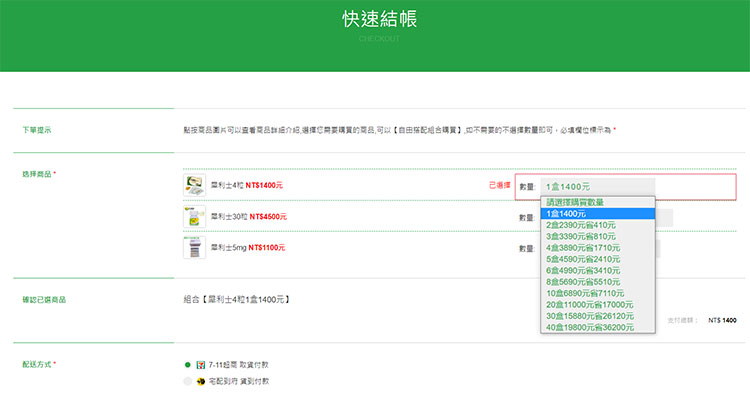Click the 下單提示 section label

37,130
